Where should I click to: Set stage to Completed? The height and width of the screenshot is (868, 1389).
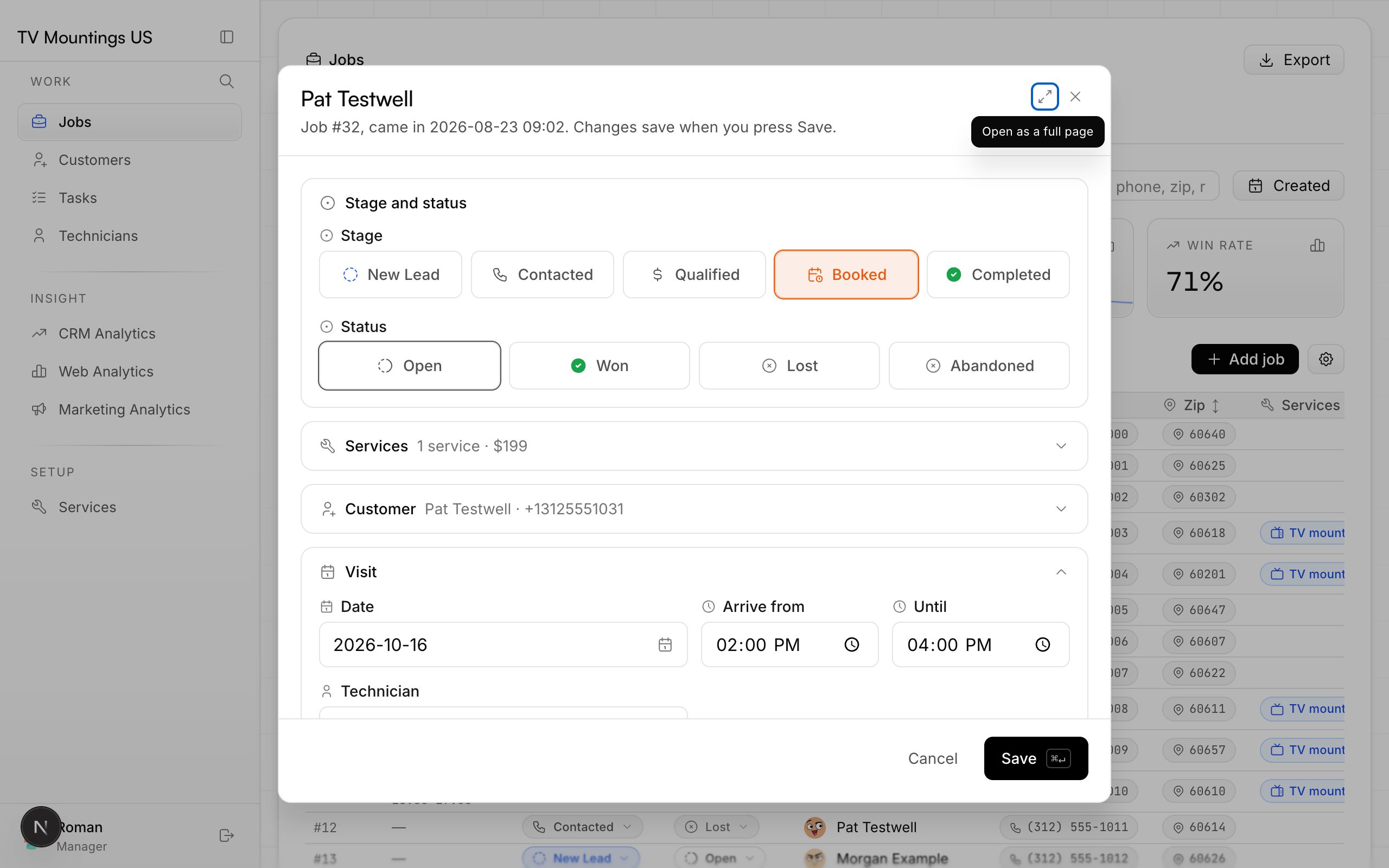pos(998,275)
